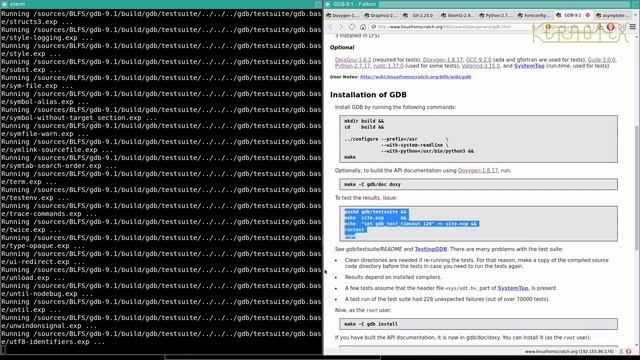
Task: Click the 'Installation of GDB' heading
Action: coord(368,95)
